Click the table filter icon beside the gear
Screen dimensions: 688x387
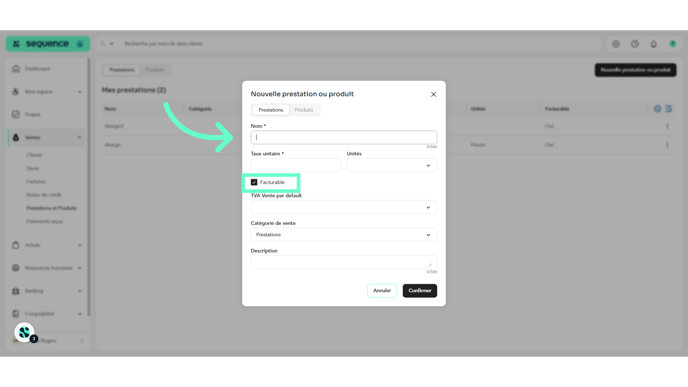(x=668, y=109)
